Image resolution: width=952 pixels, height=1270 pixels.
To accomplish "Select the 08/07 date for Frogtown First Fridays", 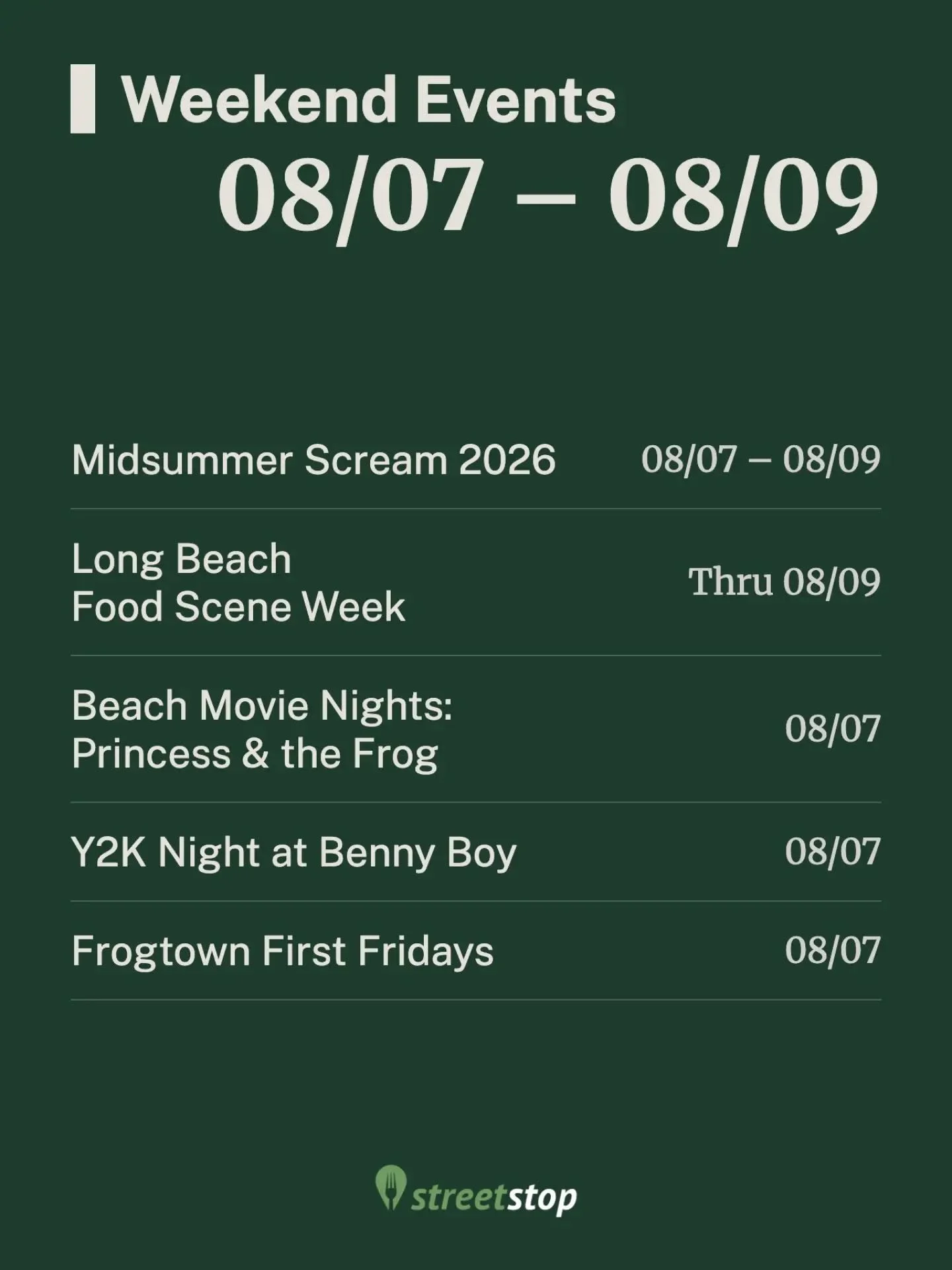I will click(833, 950).
